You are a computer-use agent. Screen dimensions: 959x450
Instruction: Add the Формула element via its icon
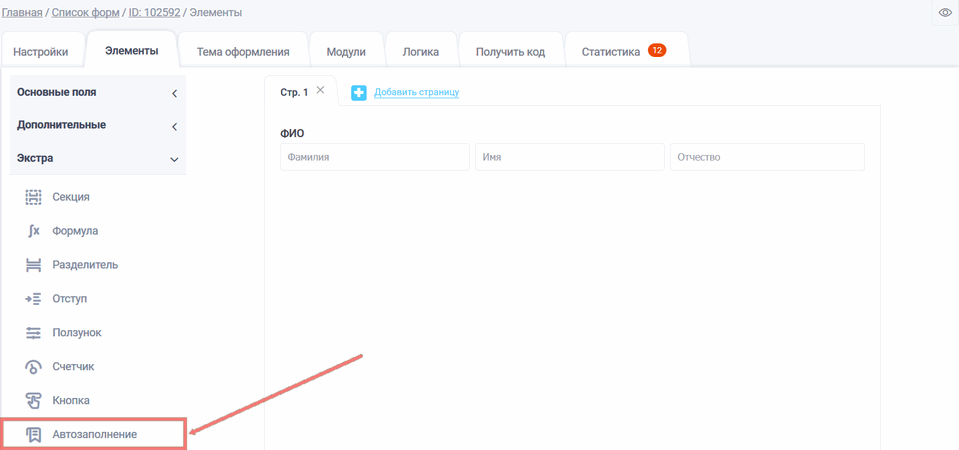(x=33, y=231)
